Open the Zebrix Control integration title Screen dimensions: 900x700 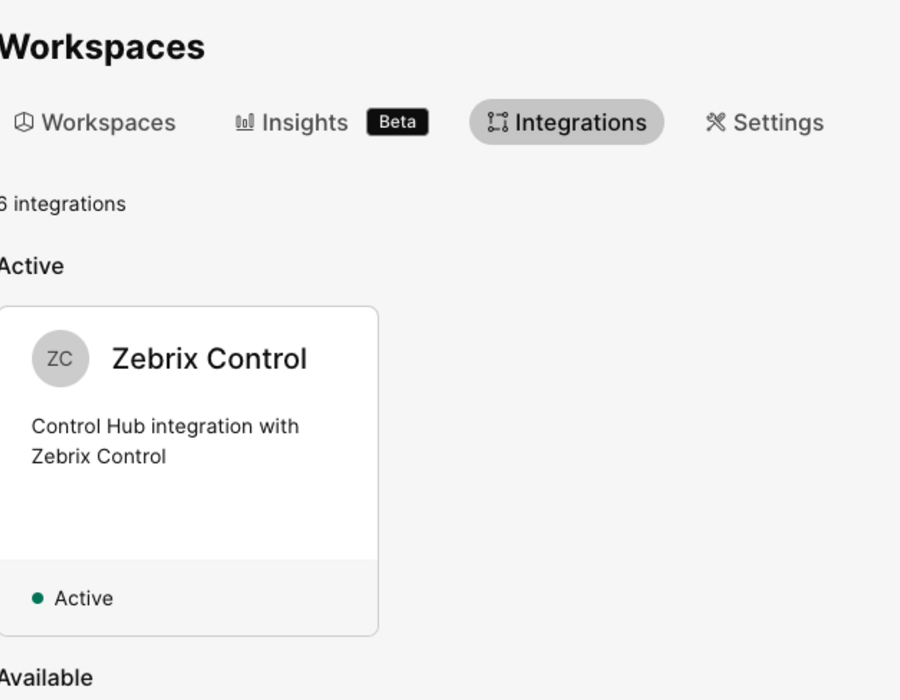[210, 359]
